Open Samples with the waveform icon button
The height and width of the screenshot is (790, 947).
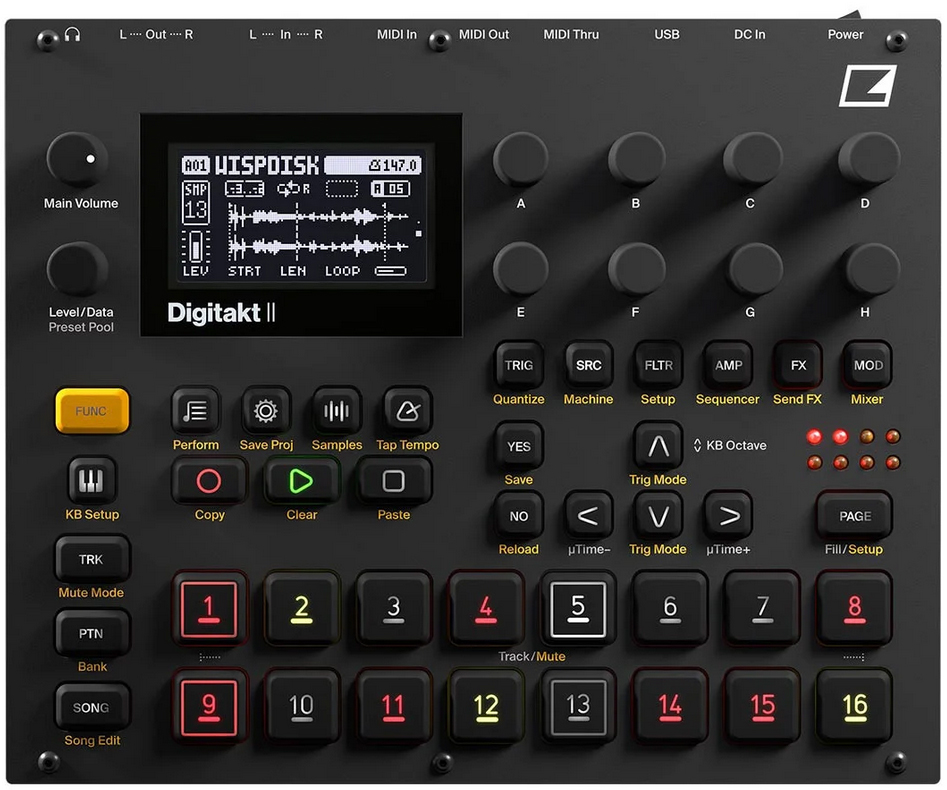pyautogui.click(x=337, y=411)
